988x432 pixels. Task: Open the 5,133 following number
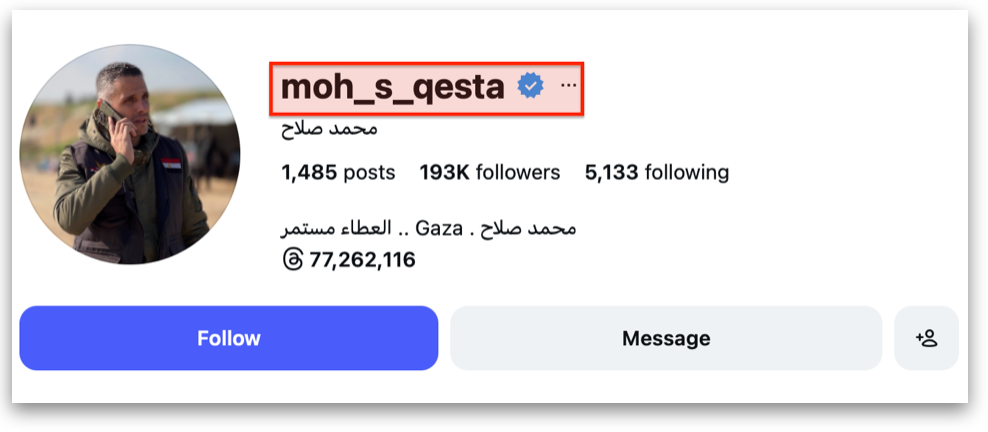coord(611,173)
